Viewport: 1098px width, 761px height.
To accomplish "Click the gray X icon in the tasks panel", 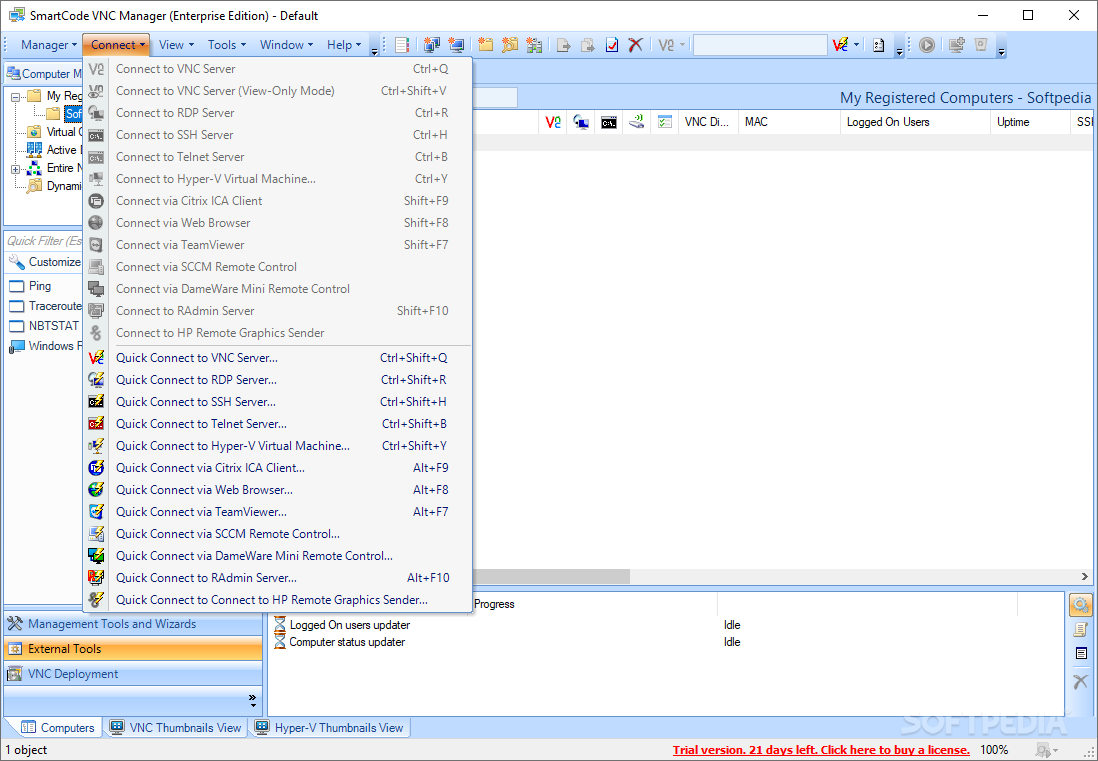I will coord(1080,680).
